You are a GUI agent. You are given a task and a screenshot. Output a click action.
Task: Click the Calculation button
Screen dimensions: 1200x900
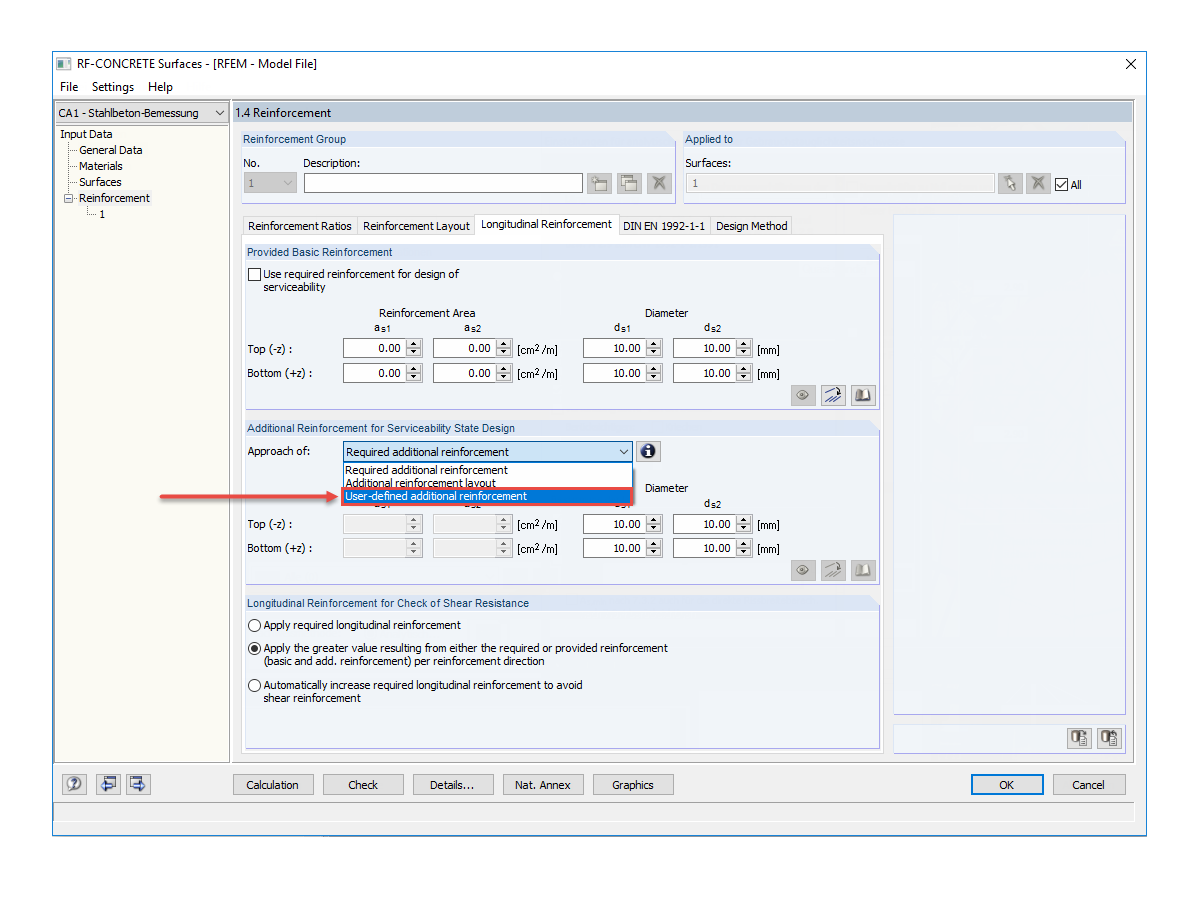(273, 785)
